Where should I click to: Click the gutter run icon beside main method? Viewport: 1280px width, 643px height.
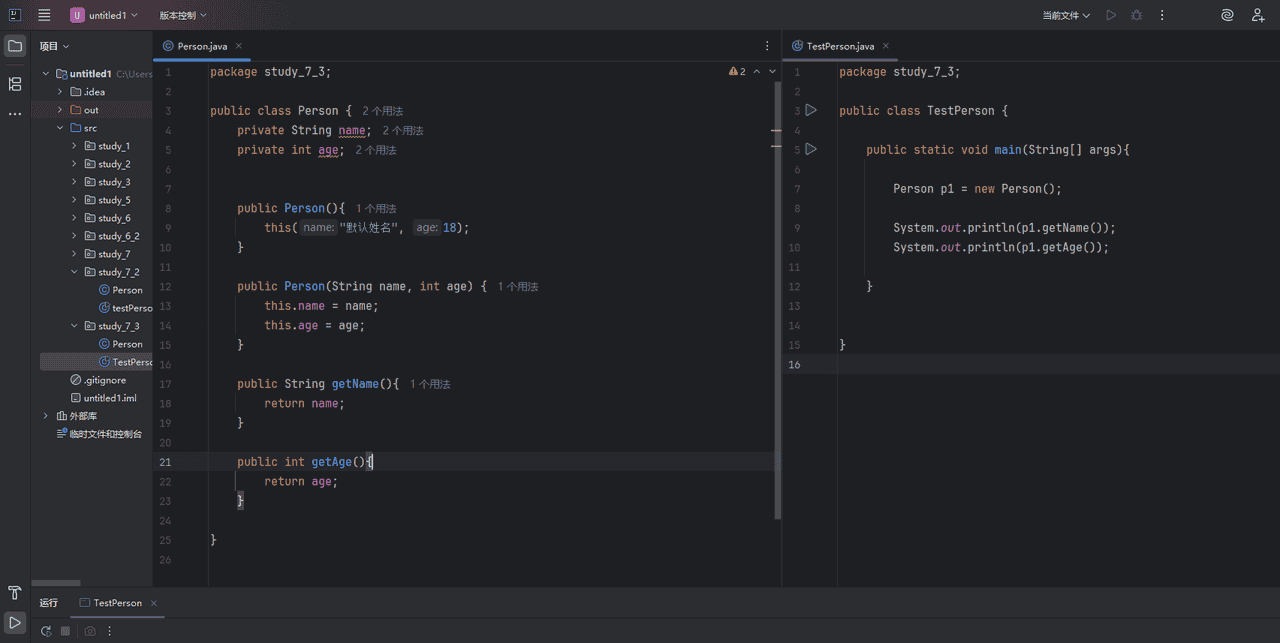(810, 149)
